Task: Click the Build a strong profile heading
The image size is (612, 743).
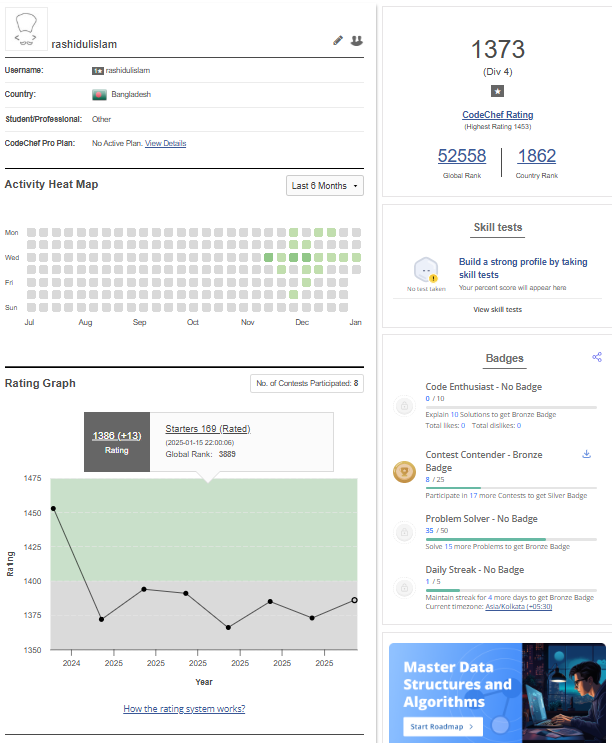Action: pyautogui.click(x=523, y=268)
